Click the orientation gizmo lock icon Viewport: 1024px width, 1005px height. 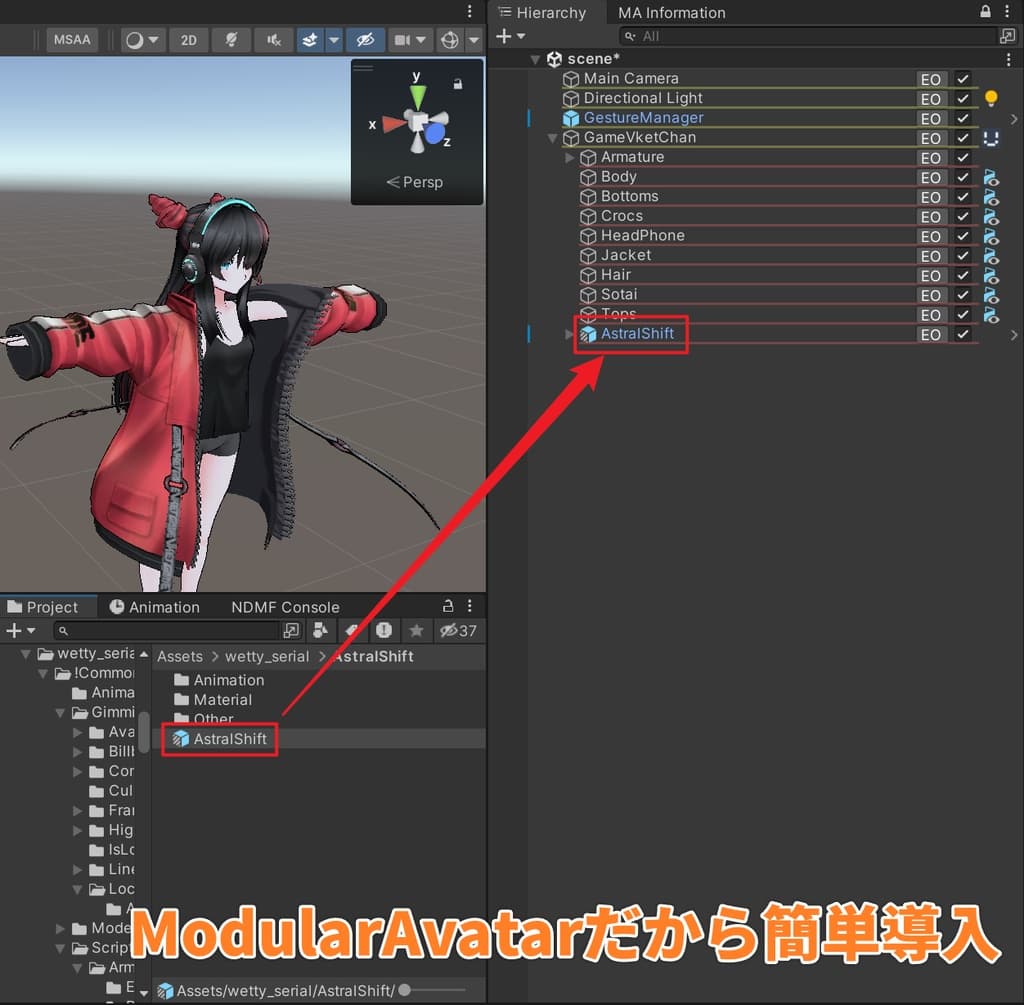point(458,84)
